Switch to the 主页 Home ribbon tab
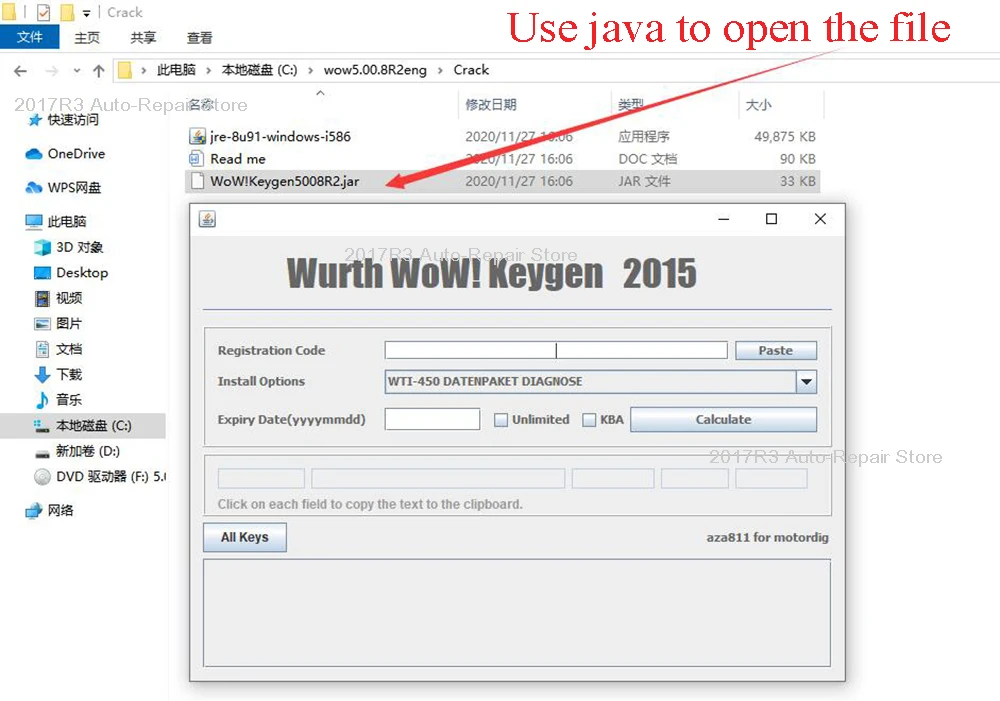The width and height of the screenshot is (1000, 701). (87, 38)
